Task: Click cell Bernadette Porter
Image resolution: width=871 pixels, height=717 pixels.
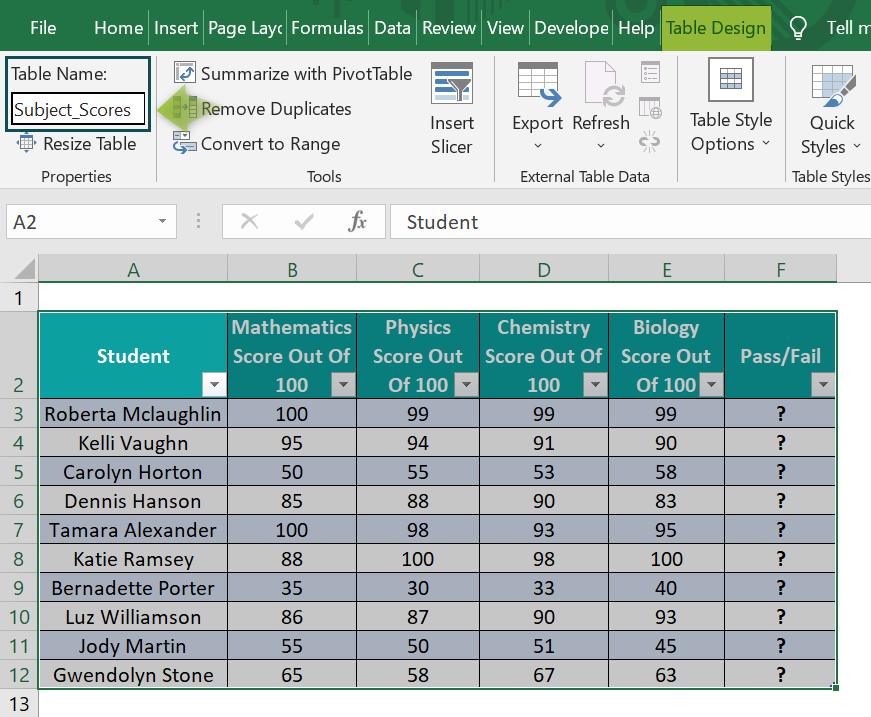Action: click(x=133, y=588)
